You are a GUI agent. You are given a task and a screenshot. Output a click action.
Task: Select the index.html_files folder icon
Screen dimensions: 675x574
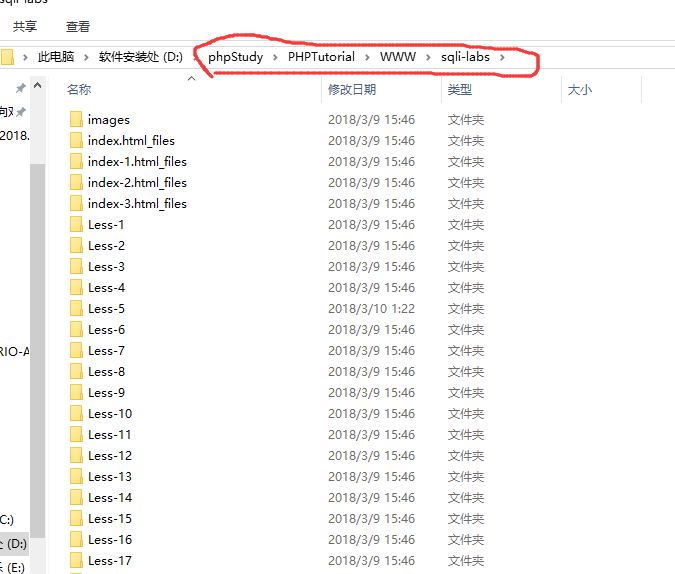76,140
